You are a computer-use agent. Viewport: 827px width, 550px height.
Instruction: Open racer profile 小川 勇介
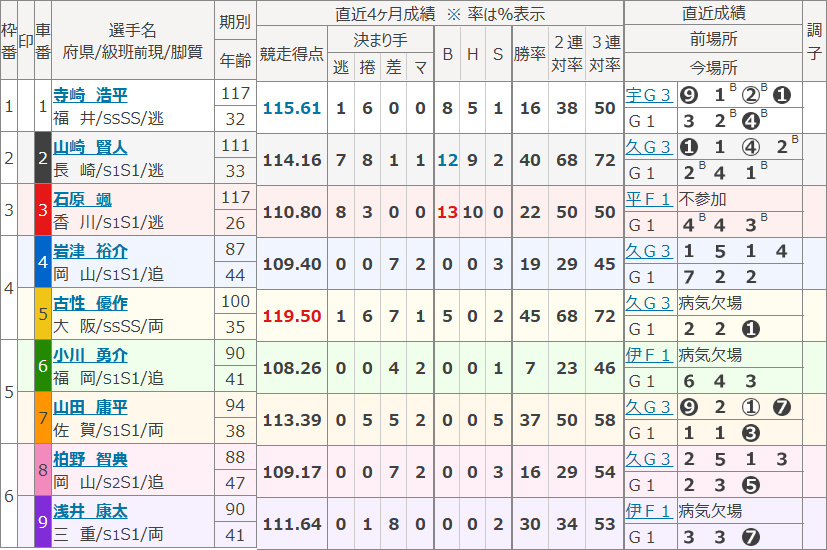pyautogui.click(x=90, y=355)
